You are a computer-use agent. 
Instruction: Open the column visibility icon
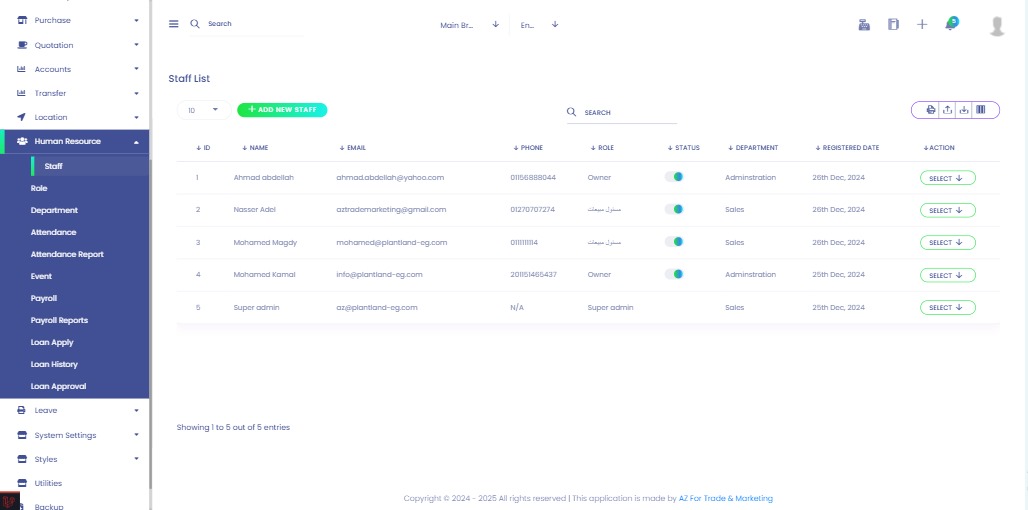click(x=981, y=110)
